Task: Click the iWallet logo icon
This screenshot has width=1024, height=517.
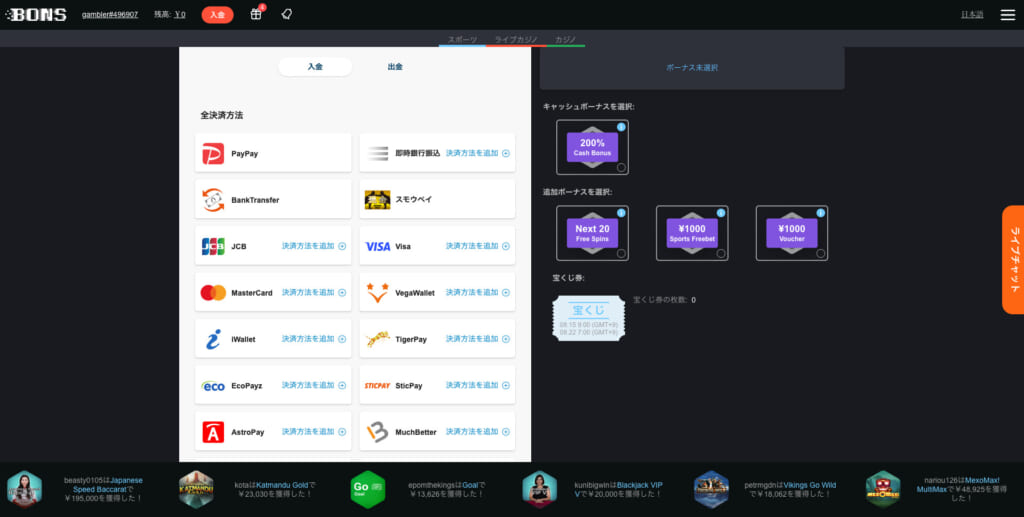Action: coord(213,339)
